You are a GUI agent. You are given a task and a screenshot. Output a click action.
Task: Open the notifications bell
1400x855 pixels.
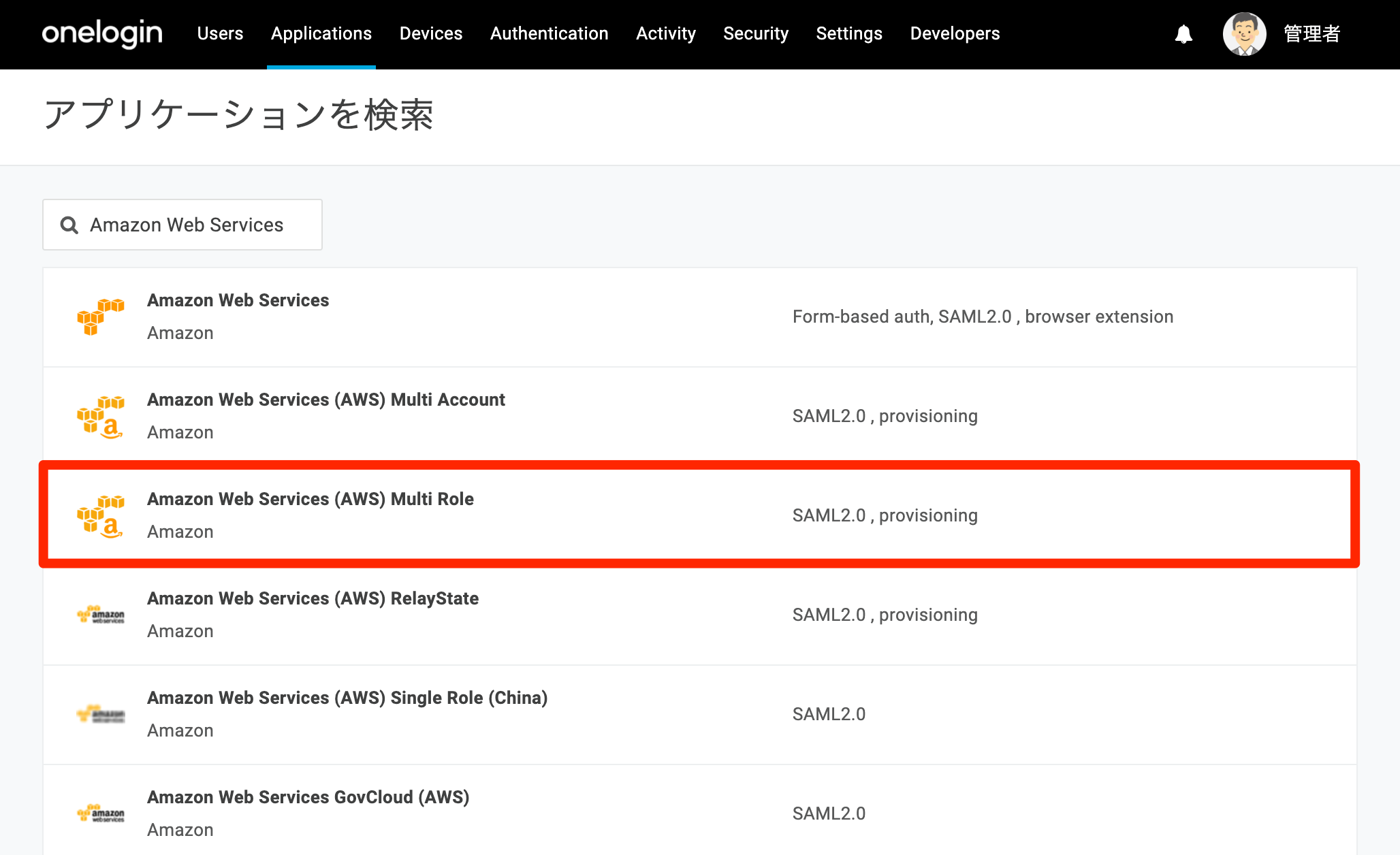pyautogui.click(x=1183, y=34)
